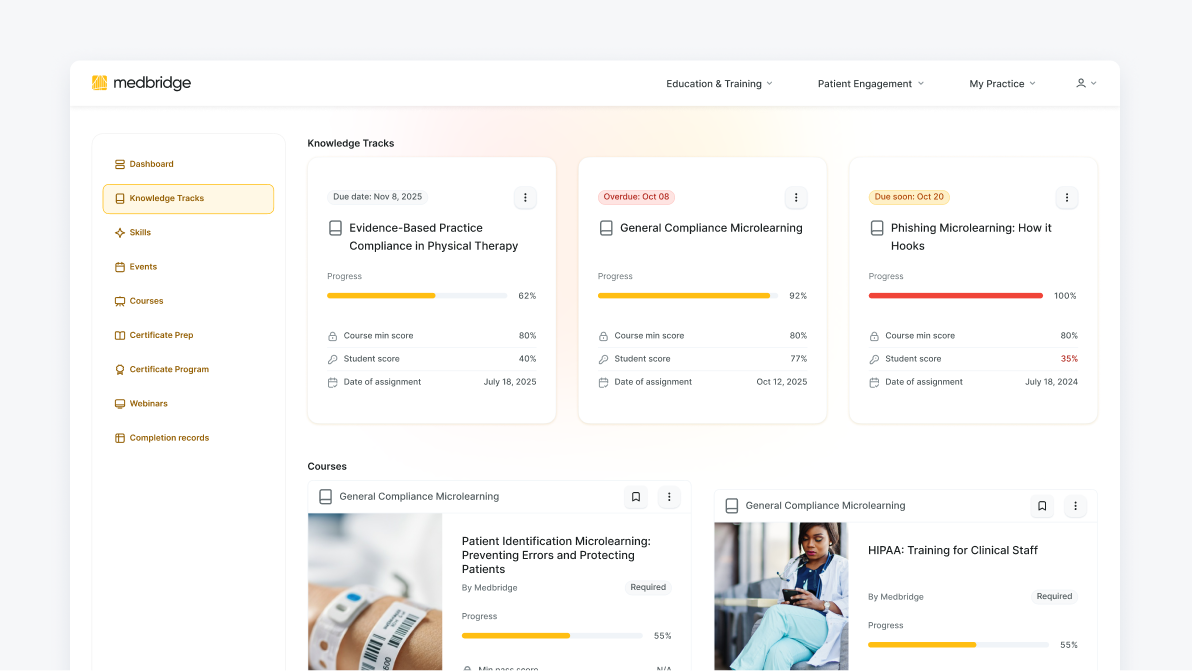
Task: Open HIPAA: Training for Clinical Staff
Action: pos(953,550)
